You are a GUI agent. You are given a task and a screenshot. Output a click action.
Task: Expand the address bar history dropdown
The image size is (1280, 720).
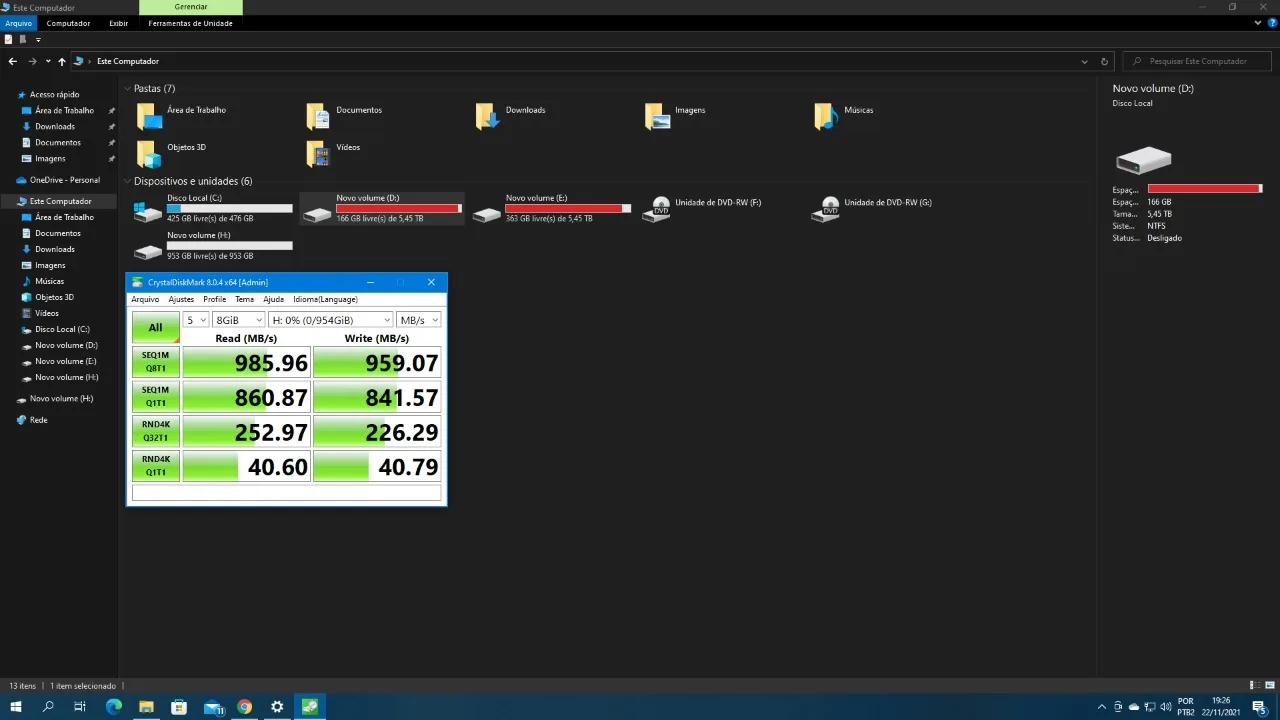1085,61
